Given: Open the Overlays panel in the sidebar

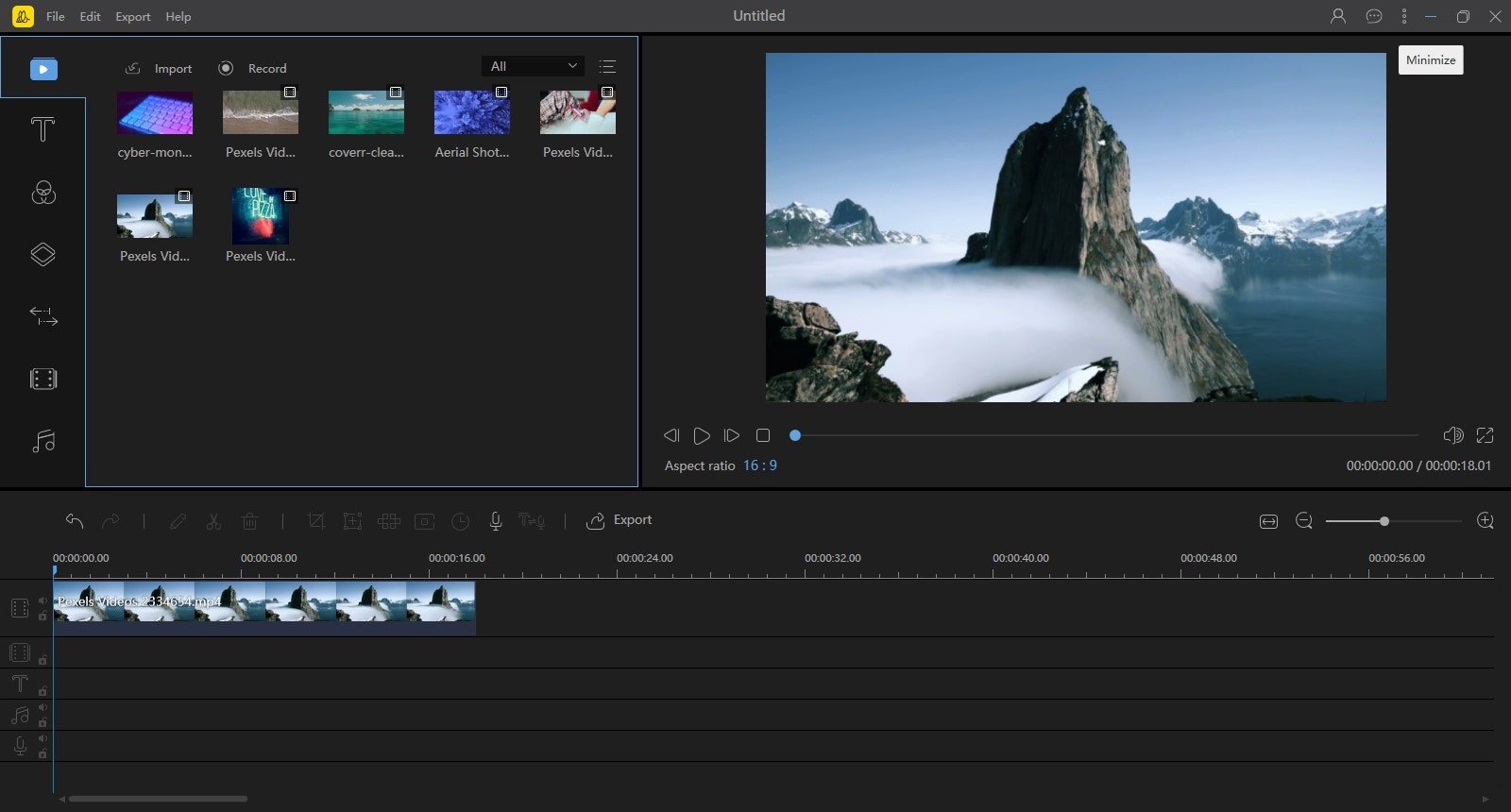Looking at the screenshot, I should 42,254.
